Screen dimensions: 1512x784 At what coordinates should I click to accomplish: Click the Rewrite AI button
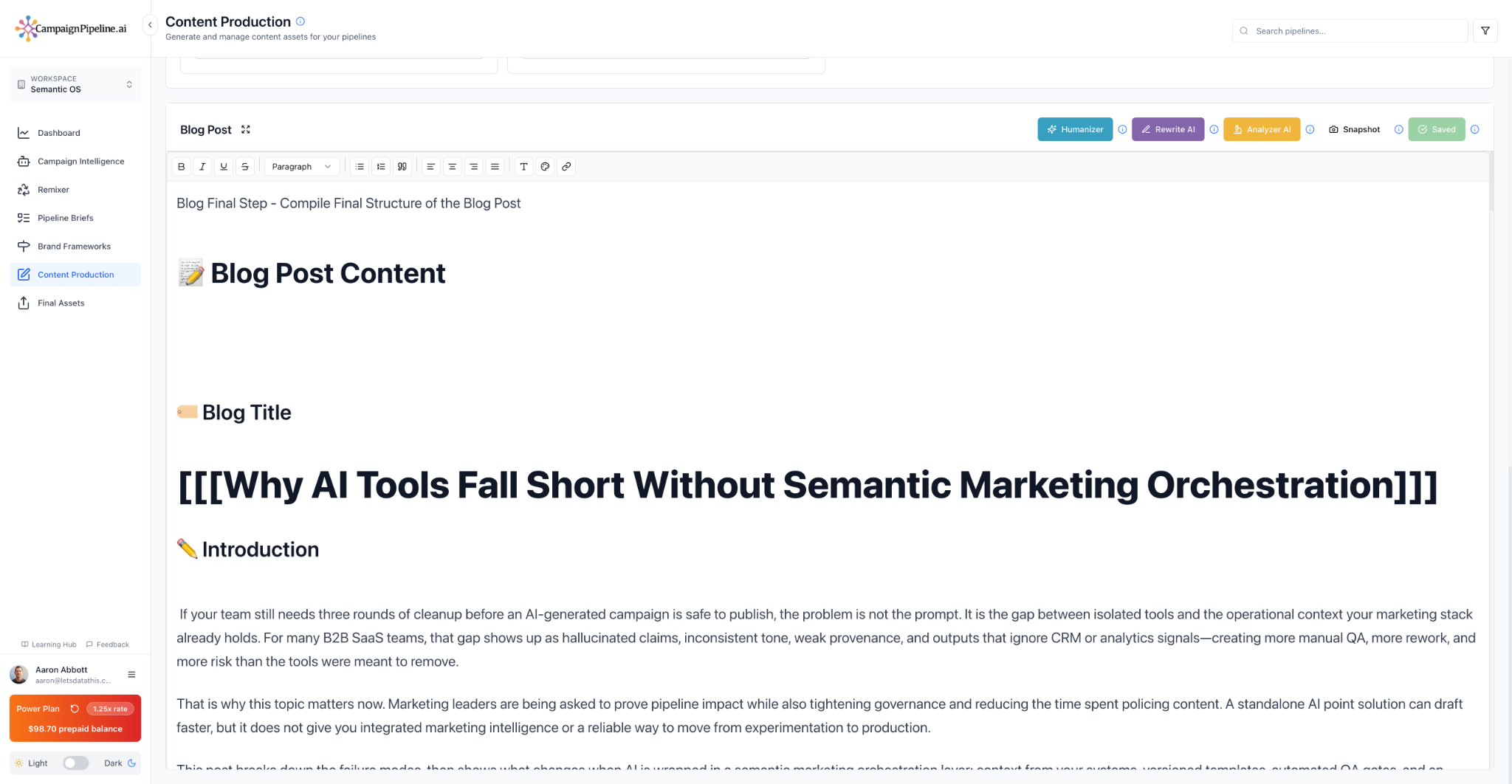click(1168, 129)
